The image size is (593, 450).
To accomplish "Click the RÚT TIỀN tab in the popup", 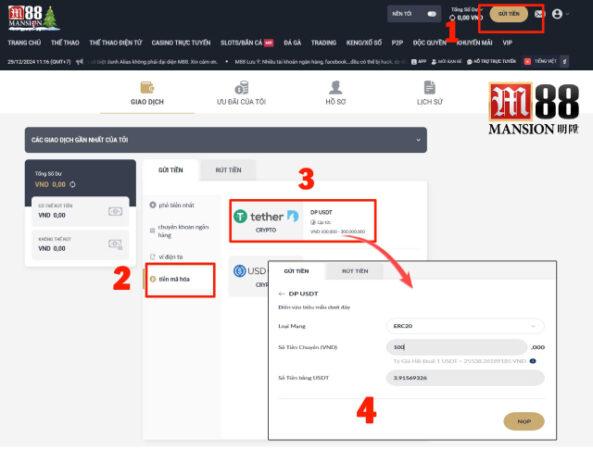I will pos(355,271).
